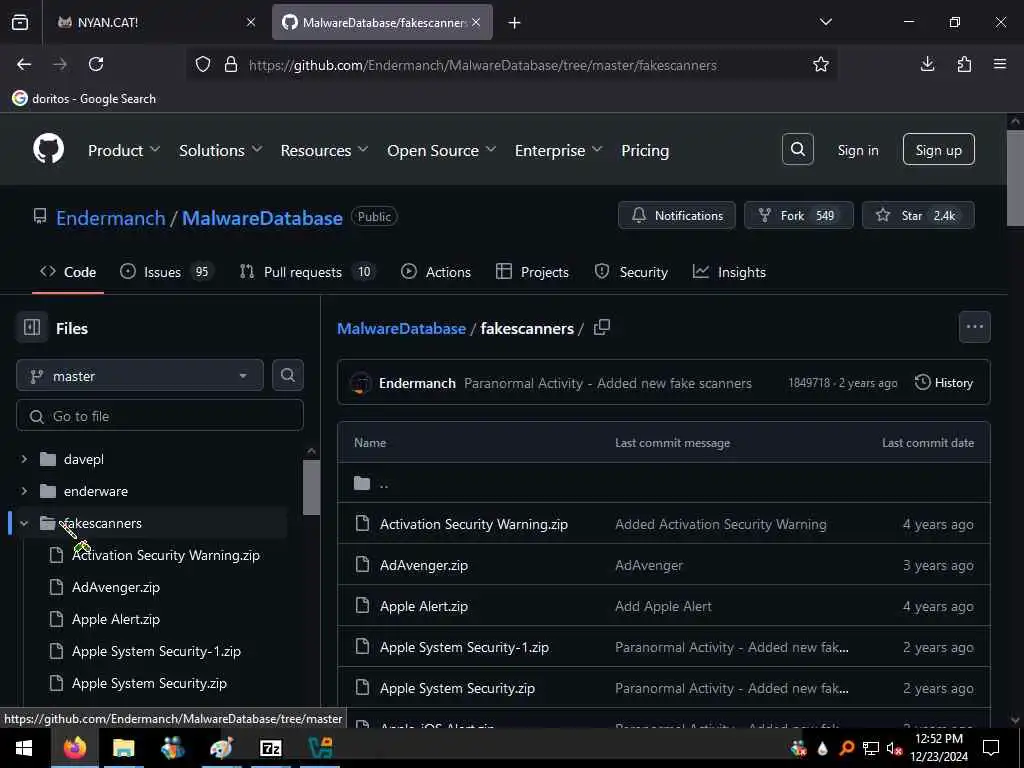
Task: Expand the enderware folder tree chevron
Action: 24,490
